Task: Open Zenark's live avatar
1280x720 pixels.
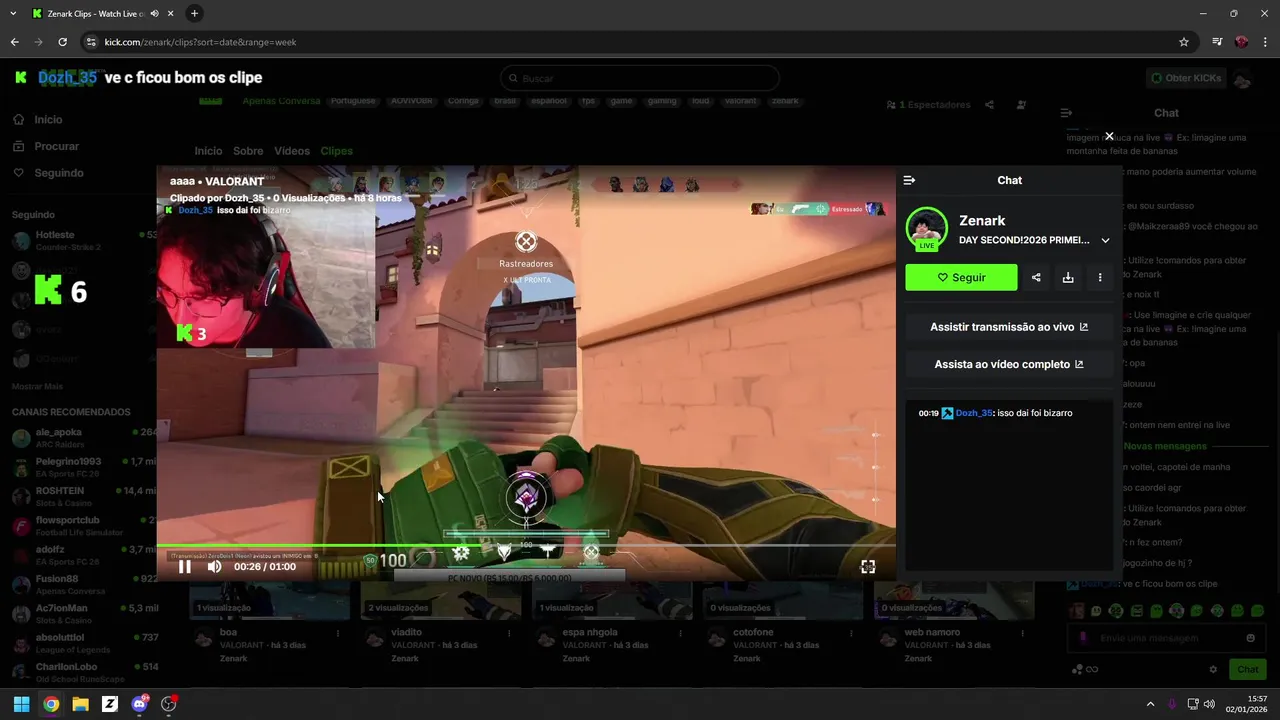Action: point(927,229)
